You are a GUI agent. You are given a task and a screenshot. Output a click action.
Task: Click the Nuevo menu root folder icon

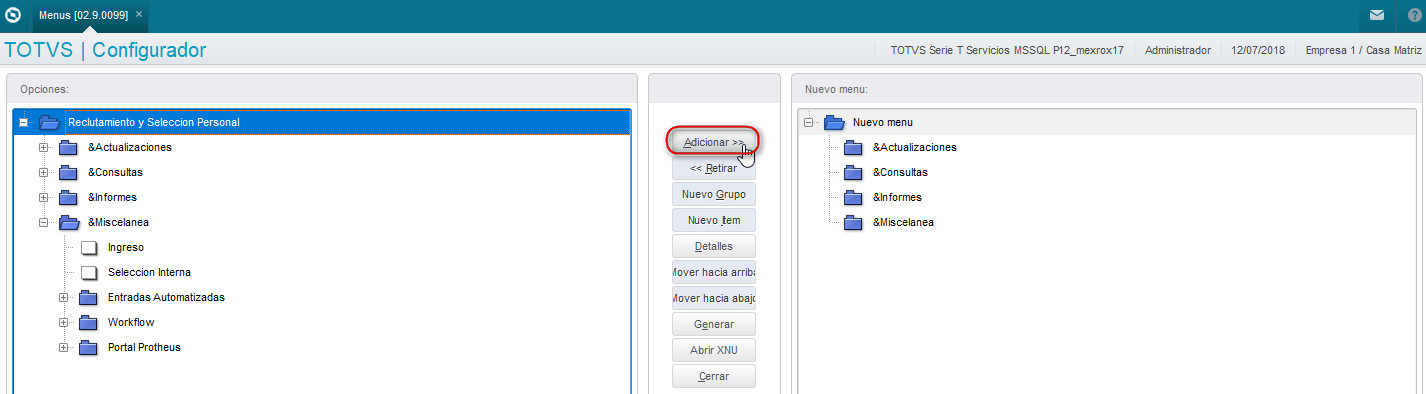(x=834, y=123)
